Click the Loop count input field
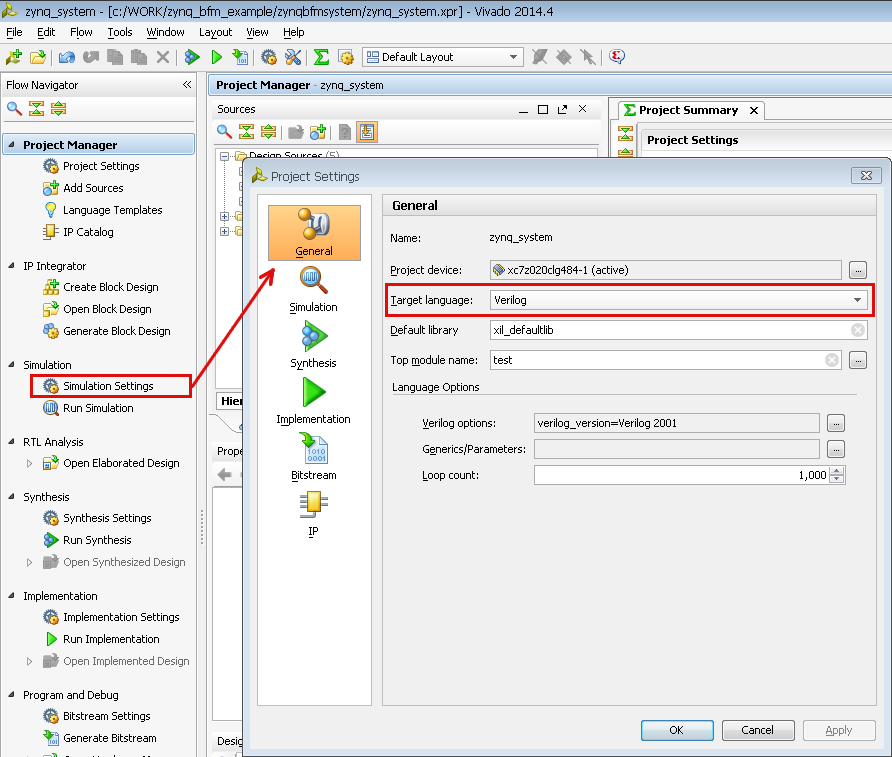This screenshot has width=892, height=757. point(682,475)
